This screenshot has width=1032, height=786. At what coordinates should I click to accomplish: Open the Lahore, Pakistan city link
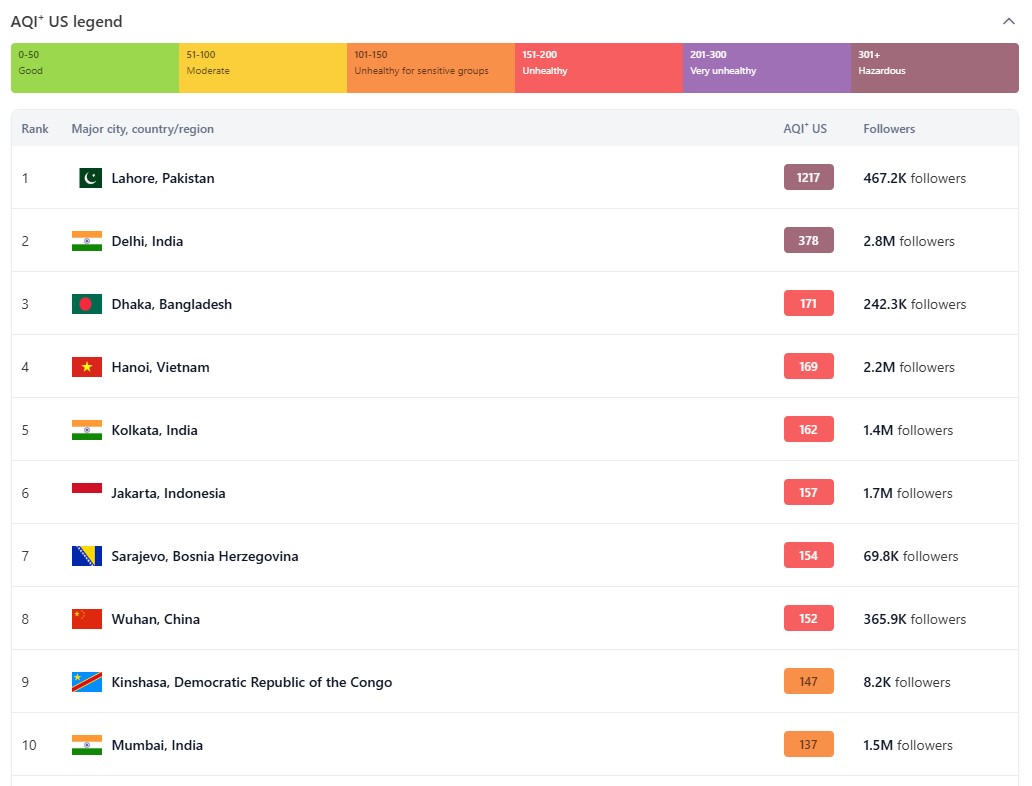(x=163, y=178)
